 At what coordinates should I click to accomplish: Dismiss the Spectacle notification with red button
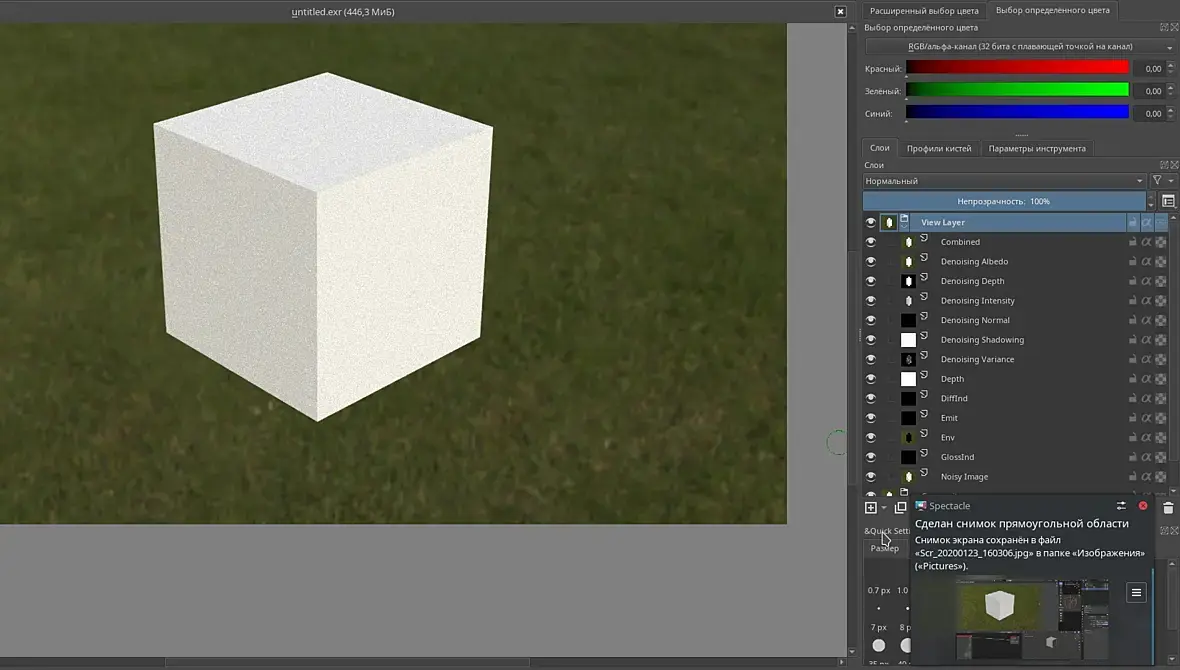[x=1143, y=506]
